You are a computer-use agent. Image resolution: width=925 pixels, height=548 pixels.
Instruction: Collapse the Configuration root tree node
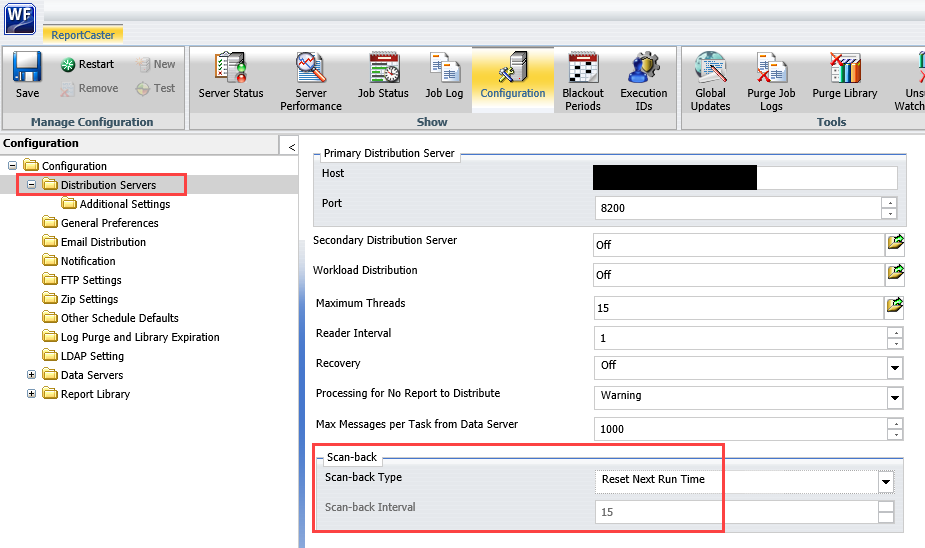[x=12, y=166]
